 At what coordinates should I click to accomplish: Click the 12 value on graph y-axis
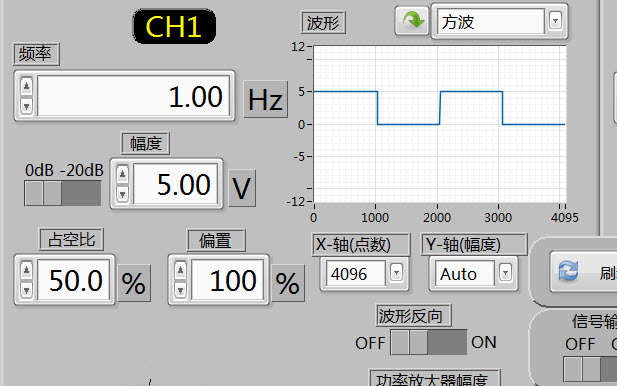coord(298,47)
